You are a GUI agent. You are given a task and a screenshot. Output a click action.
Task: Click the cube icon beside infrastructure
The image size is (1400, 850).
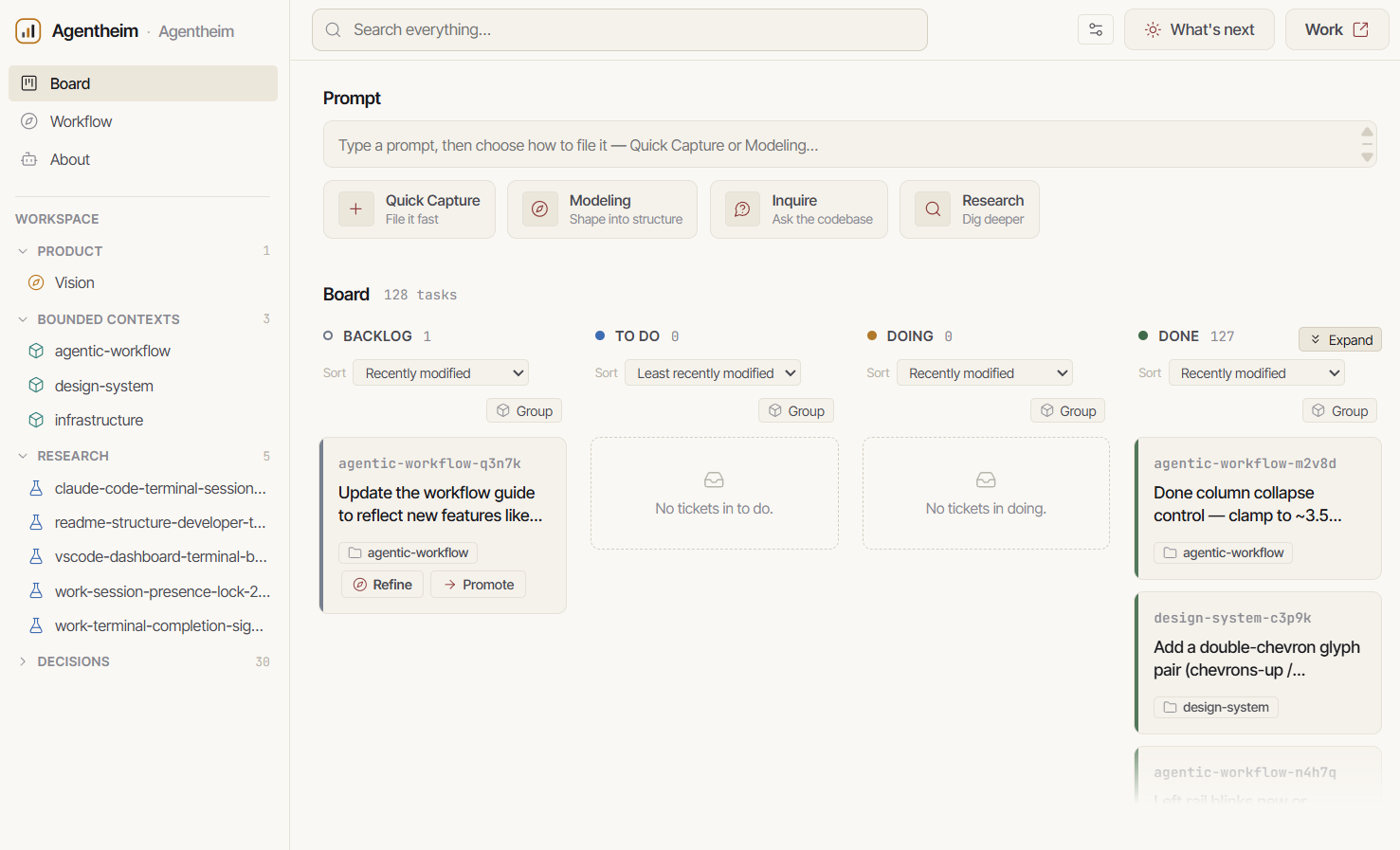click(x=36, y=420)
